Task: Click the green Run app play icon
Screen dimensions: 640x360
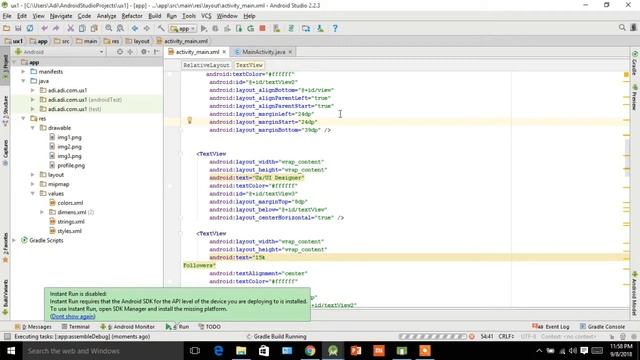Action: [x=204, y=28]
